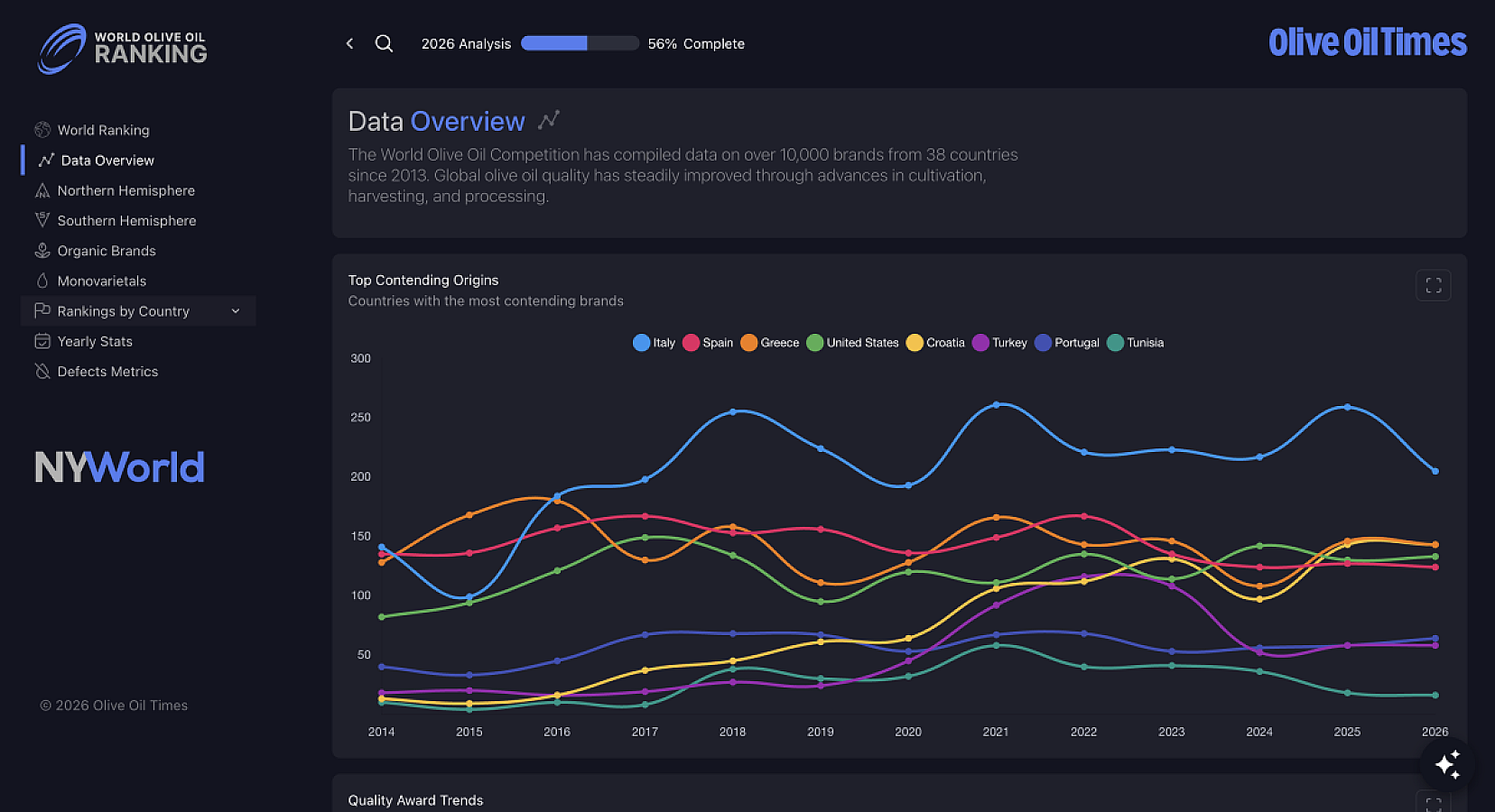Click the World Ranking globe icon
The image size is (1495, 812).
click(x=42, y=130)
